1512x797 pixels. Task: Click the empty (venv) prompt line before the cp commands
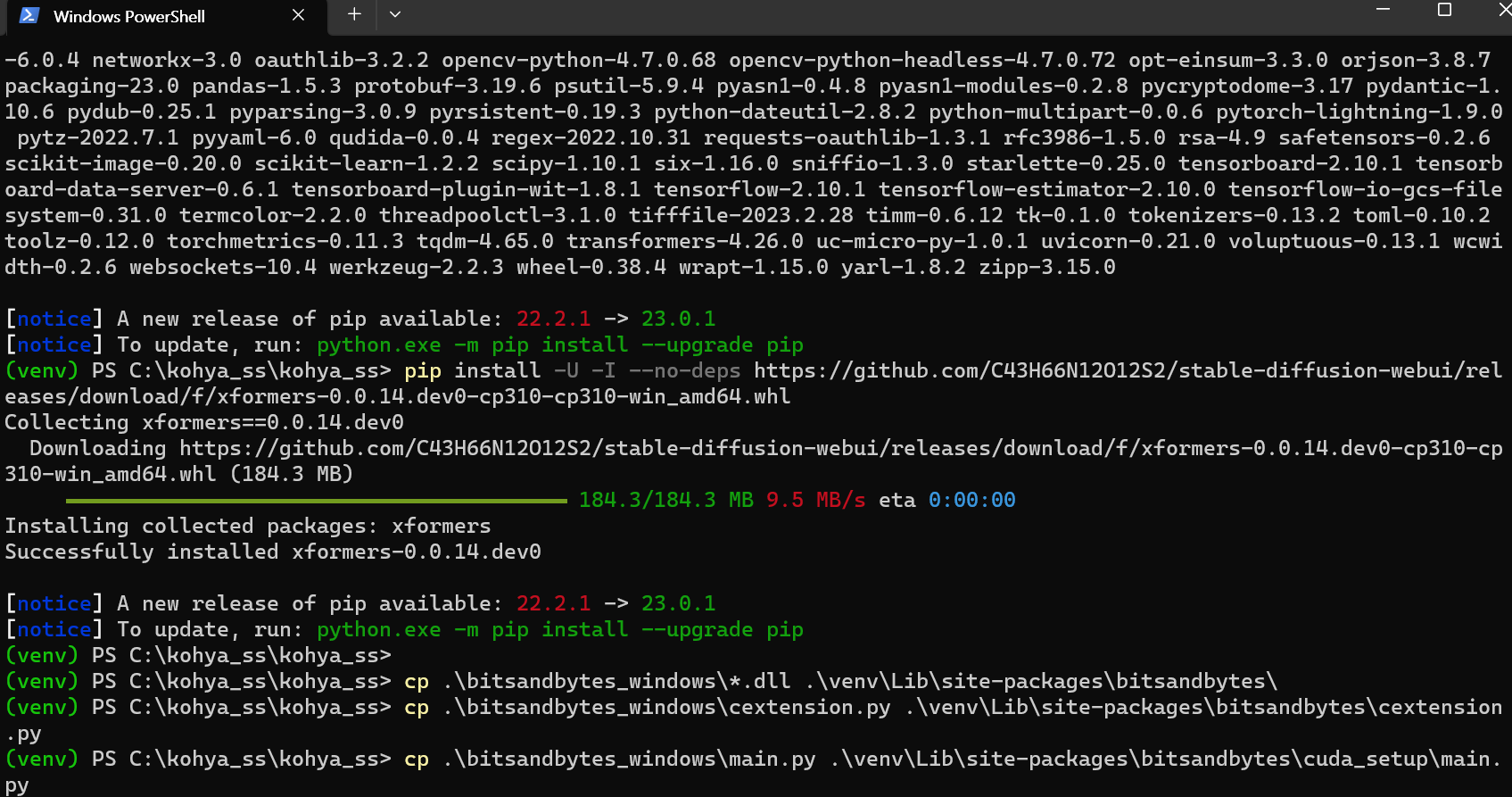[198, 655]
